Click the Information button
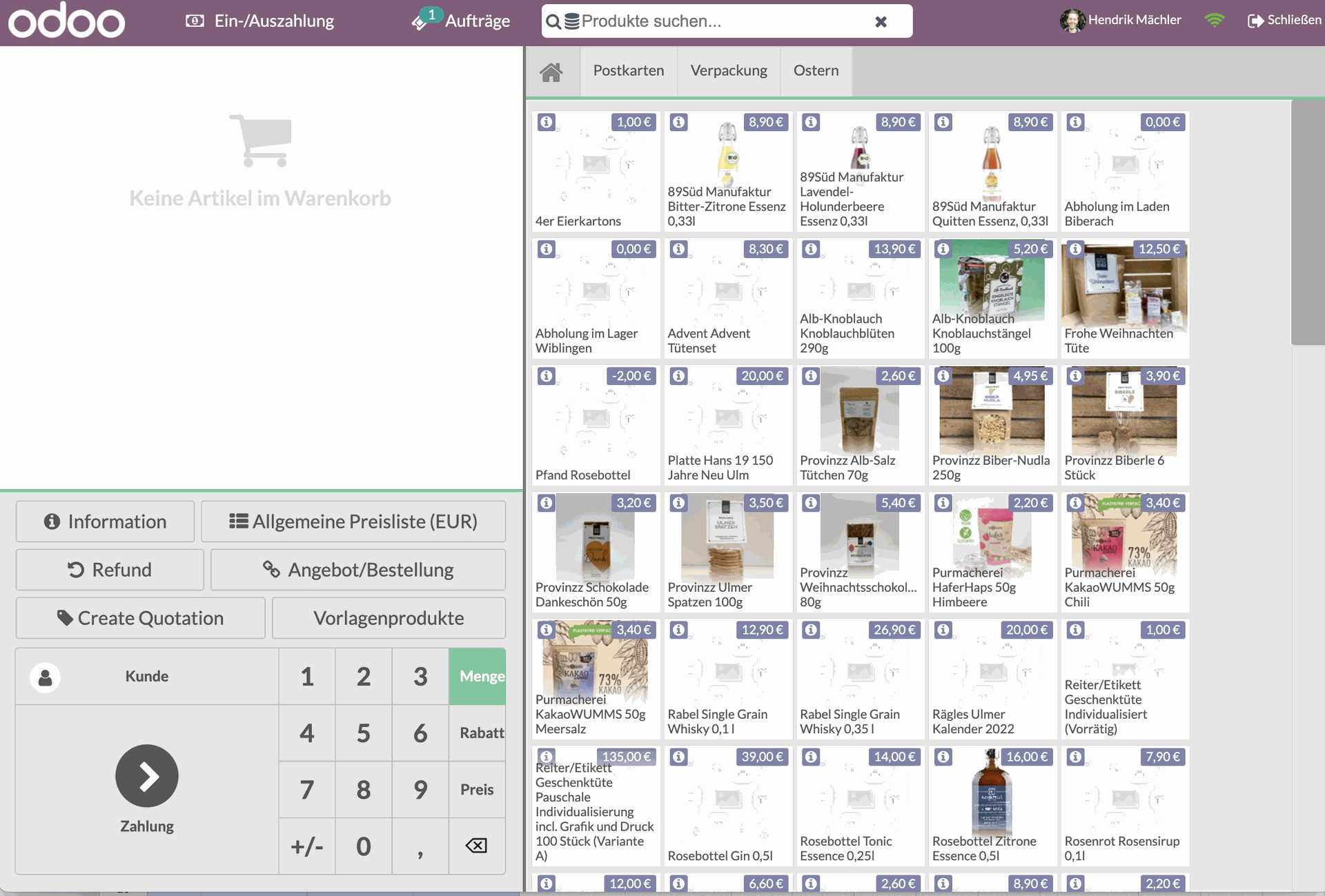This screenshot has width=1325, height=896. (x=105, y=521)
